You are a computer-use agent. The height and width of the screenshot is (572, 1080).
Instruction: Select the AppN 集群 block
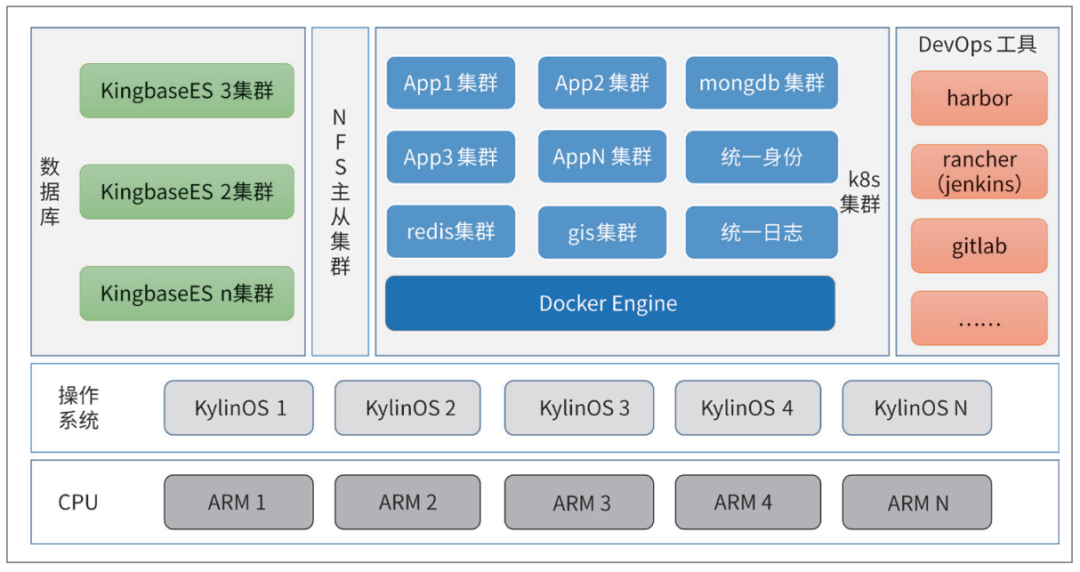tap(602, 157)
